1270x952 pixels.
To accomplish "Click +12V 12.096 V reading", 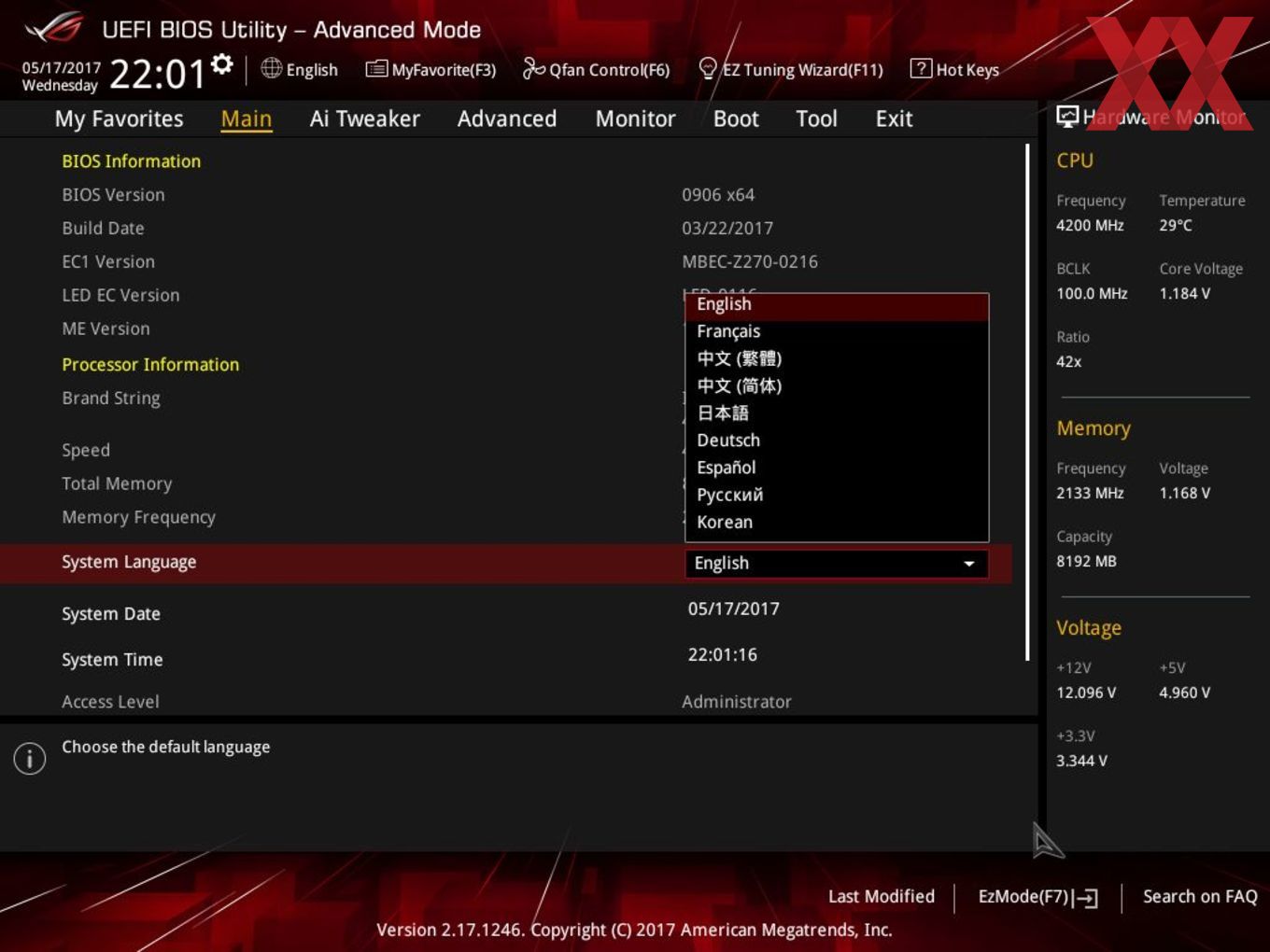I will pyautogui.click(x=1086, y=693).
